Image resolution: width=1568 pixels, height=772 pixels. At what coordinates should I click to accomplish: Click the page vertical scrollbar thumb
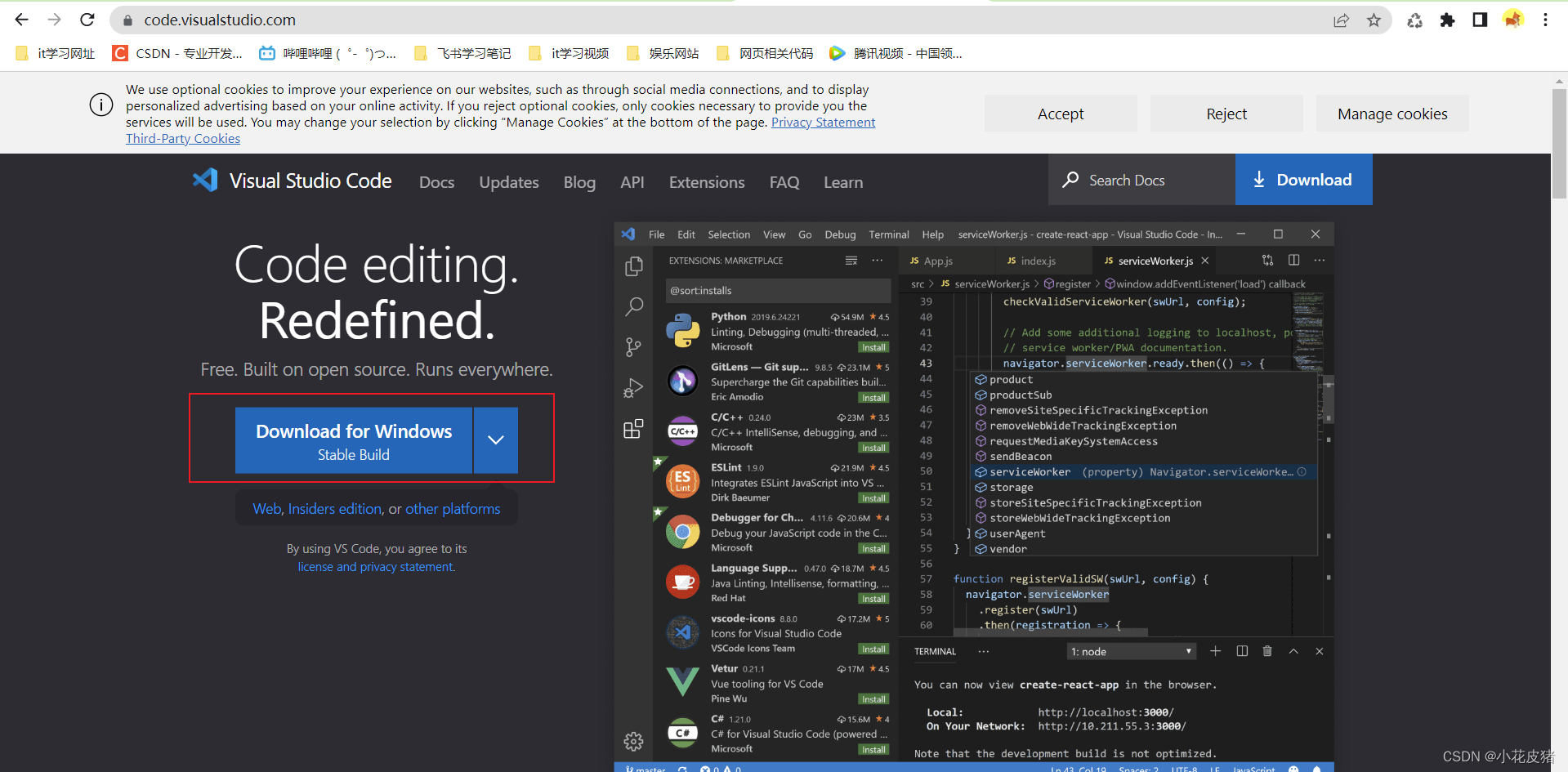(x=1560, y=143)
